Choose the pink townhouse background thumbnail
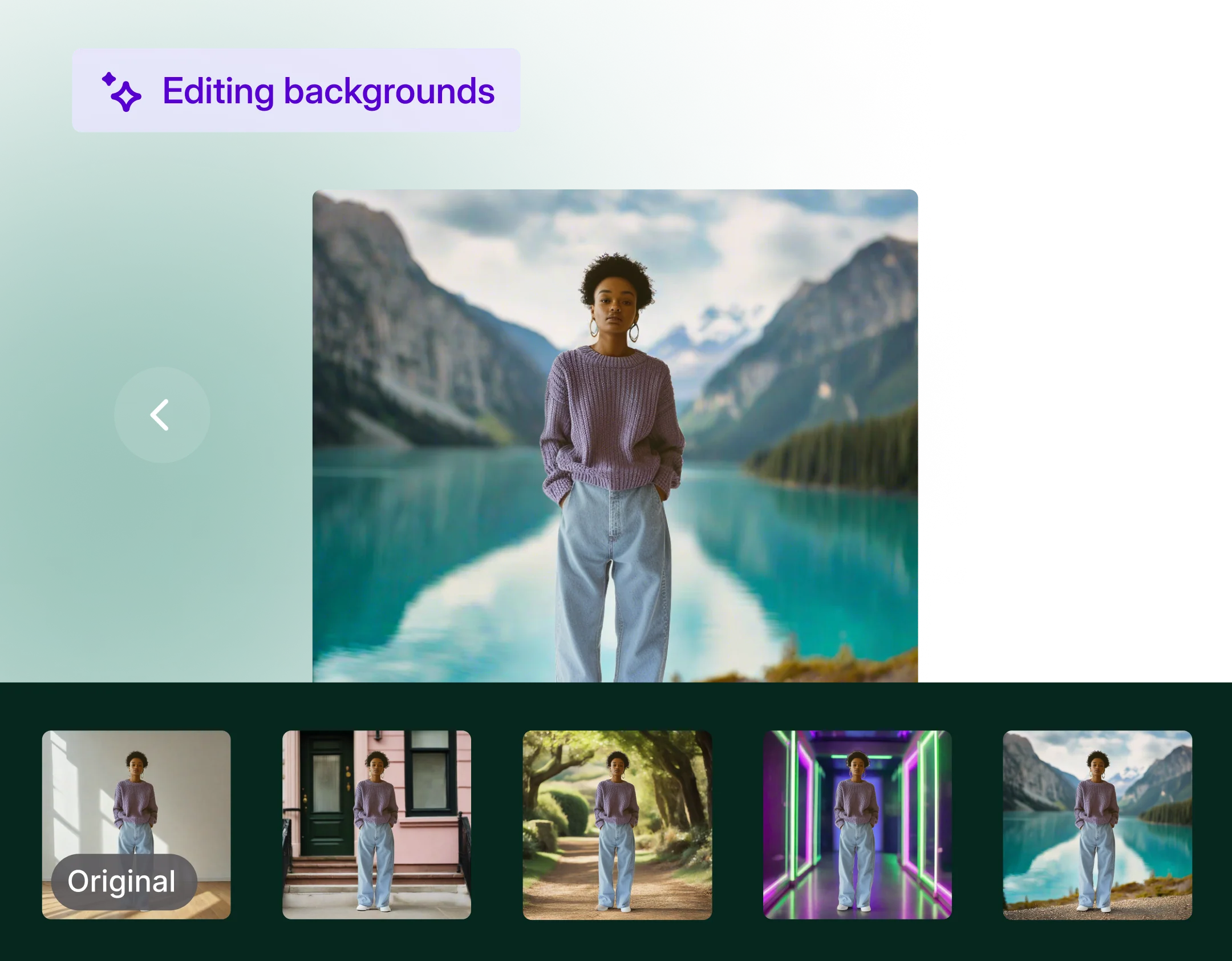The height and width of the screenshot is (961, 1232). [376, 825]
